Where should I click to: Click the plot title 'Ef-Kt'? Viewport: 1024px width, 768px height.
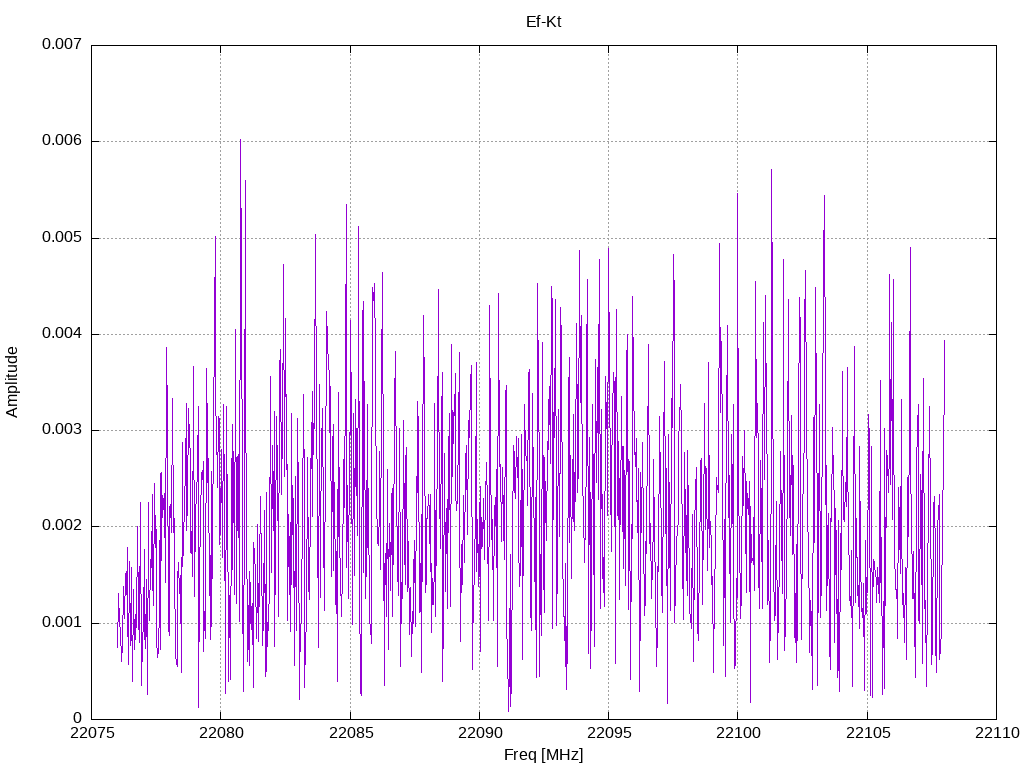pyautogui.click(x=543, y=22)
